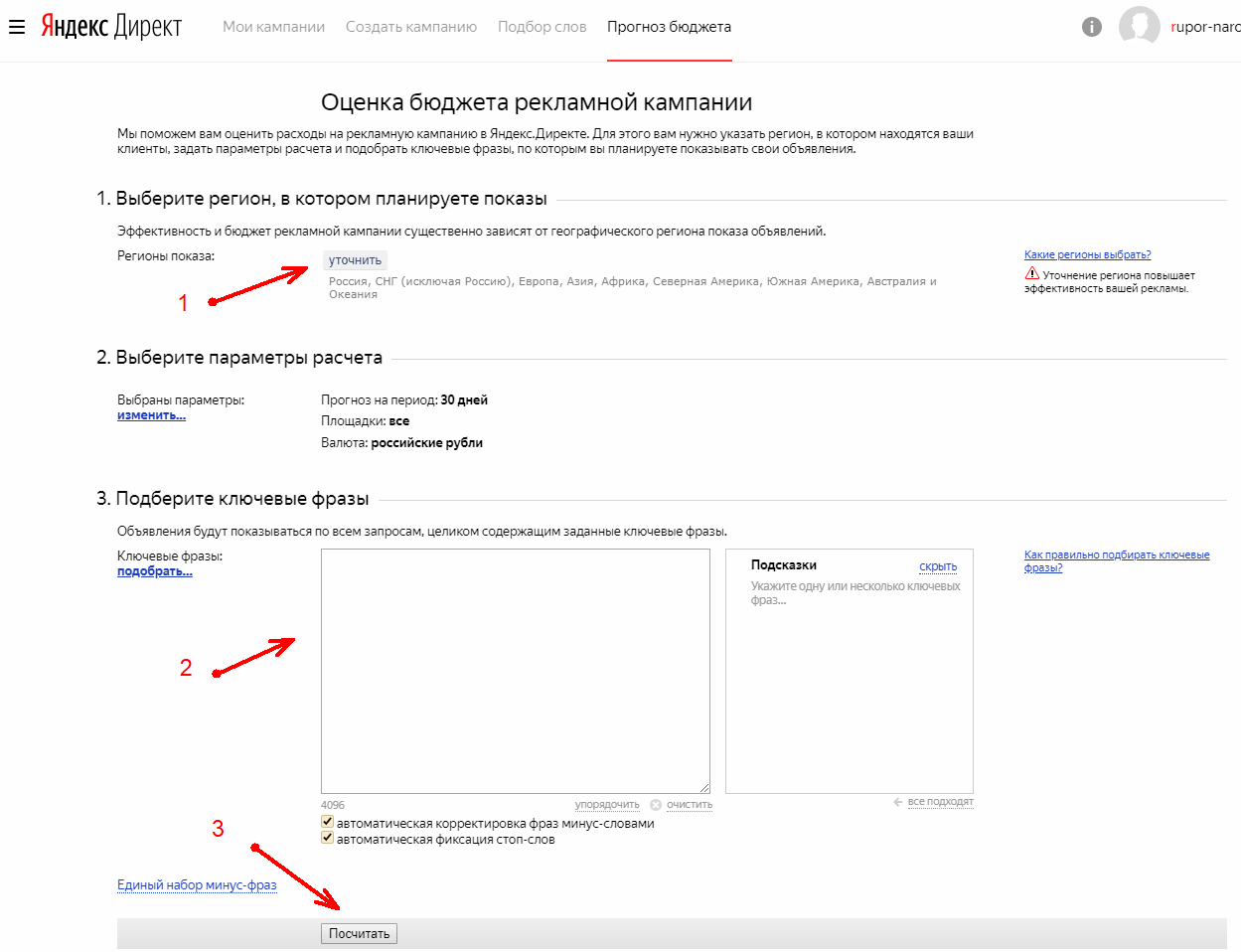Screen dimensions: 1241x952
Task: Click the selected regions list text
Action: tap(632, 288)
